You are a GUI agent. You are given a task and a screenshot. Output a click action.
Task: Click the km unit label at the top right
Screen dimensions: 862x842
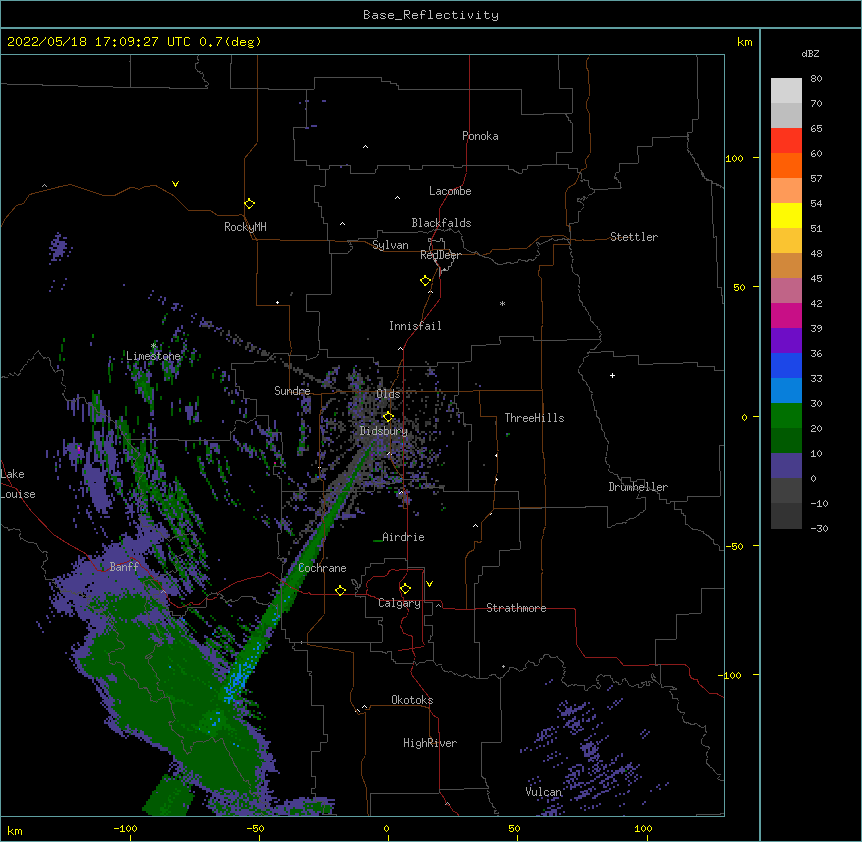coord(745,42)
